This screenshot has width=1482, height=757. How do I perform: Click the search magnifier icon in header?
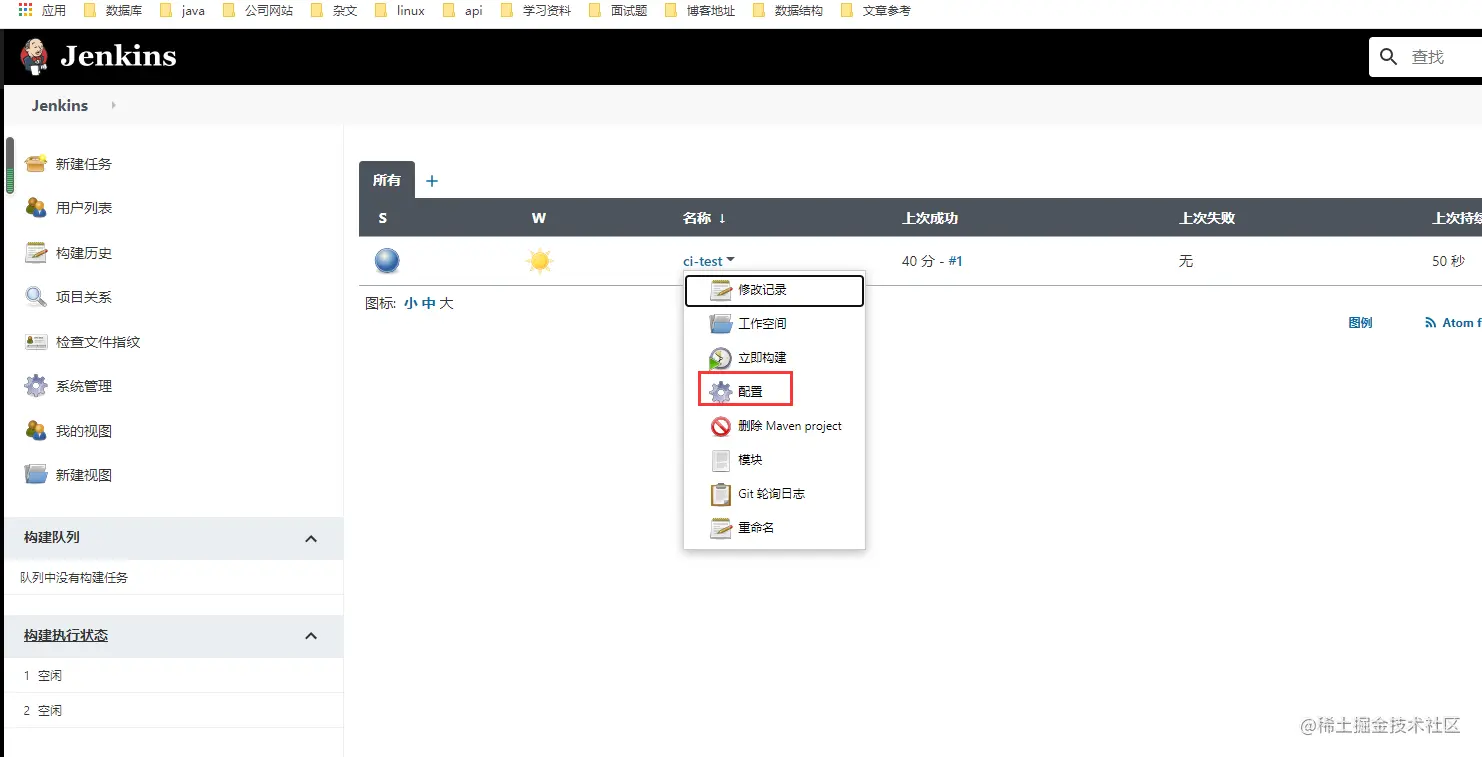[x=1389, y=57]
